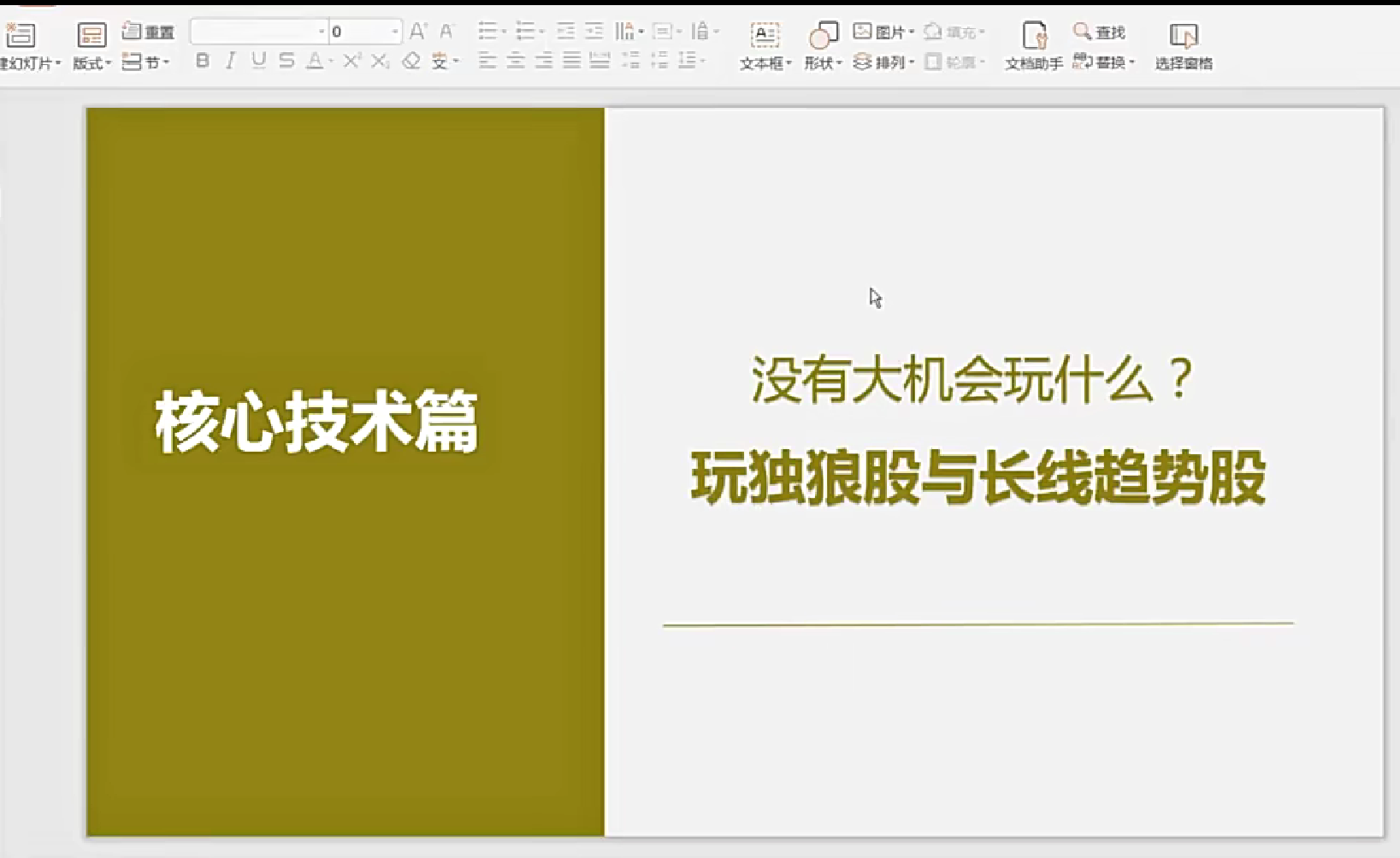Expand the font name dropdown
This screenshot has height=858, width=1400.
(322, 32)
